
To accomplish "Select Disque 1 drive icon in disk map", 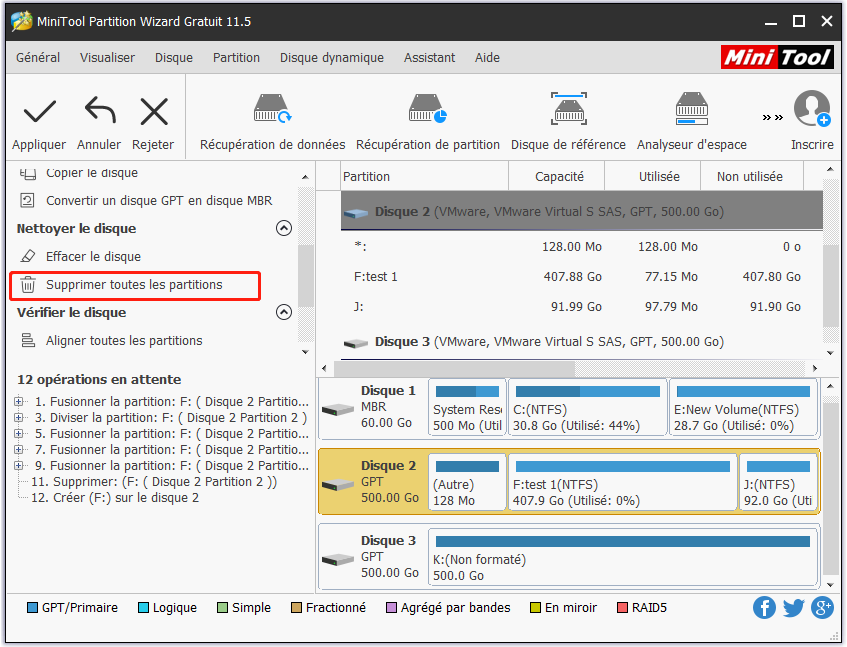I will tap(338, 410).
